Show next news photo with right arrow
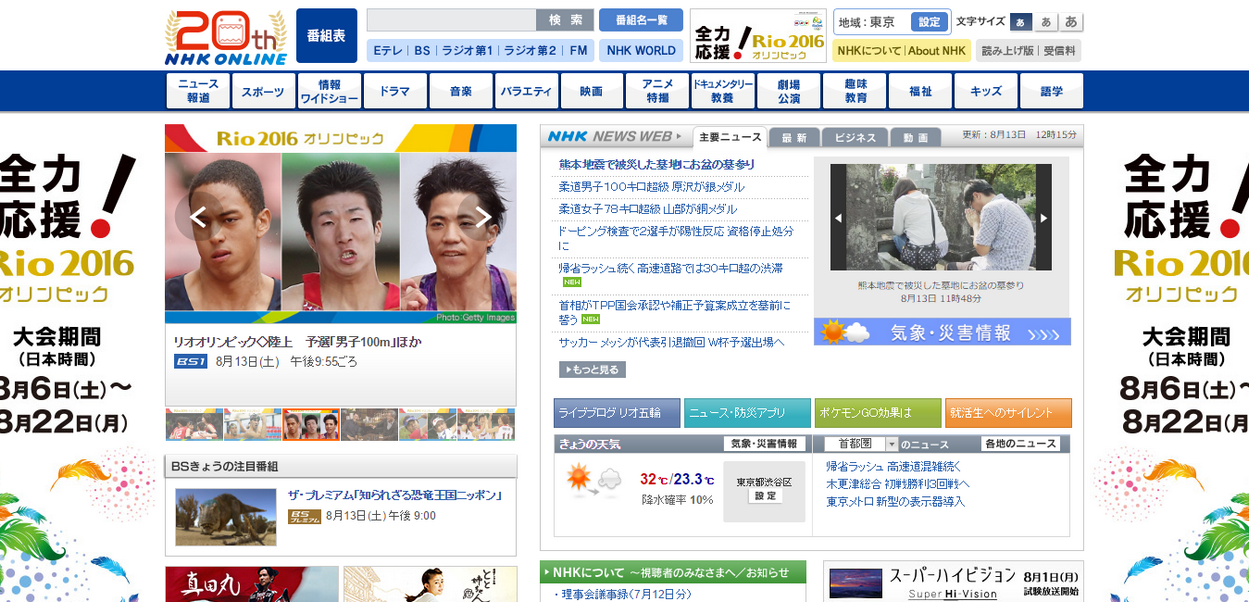Viewport: 1249px width, 602px height. tap(1044, 218)
